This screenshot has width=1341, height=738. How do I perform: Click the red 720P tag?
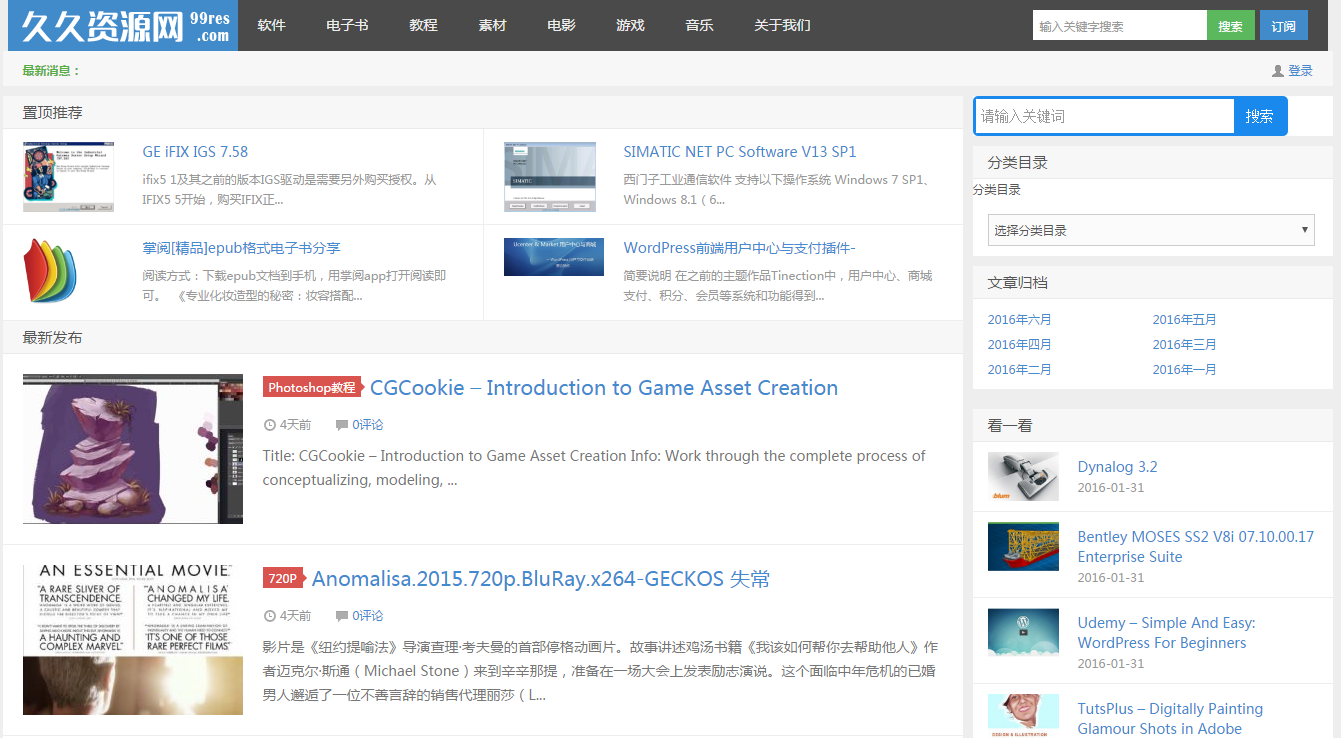coord(282,579)
